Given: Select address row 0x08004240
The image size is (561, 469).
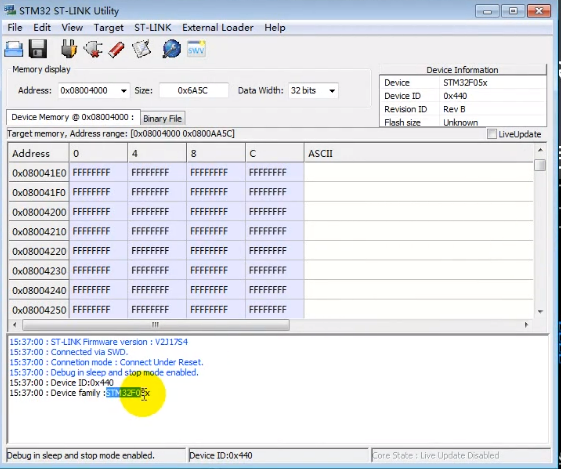Looking at the screenshot, I should point(39,290).
